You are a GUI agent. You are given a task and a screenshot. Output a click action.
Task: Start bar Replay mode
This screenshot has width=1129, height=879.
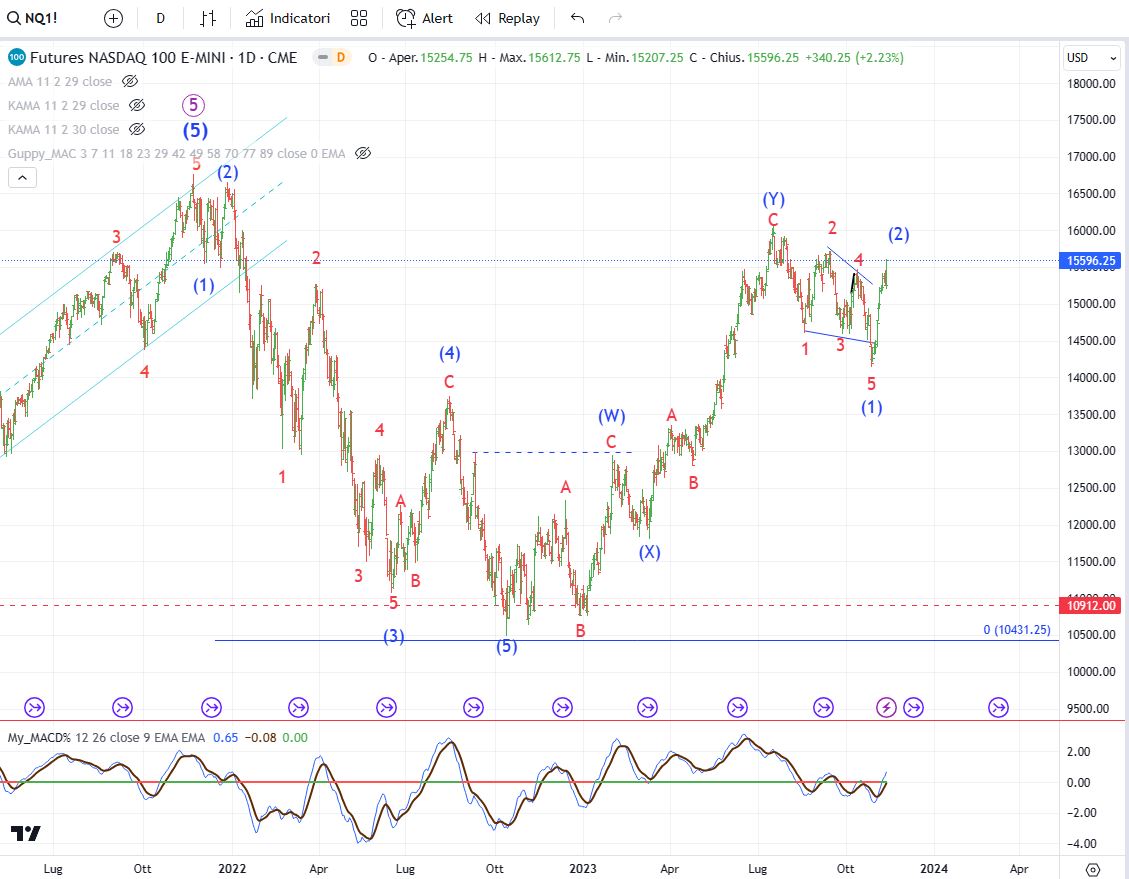[508, 18]
